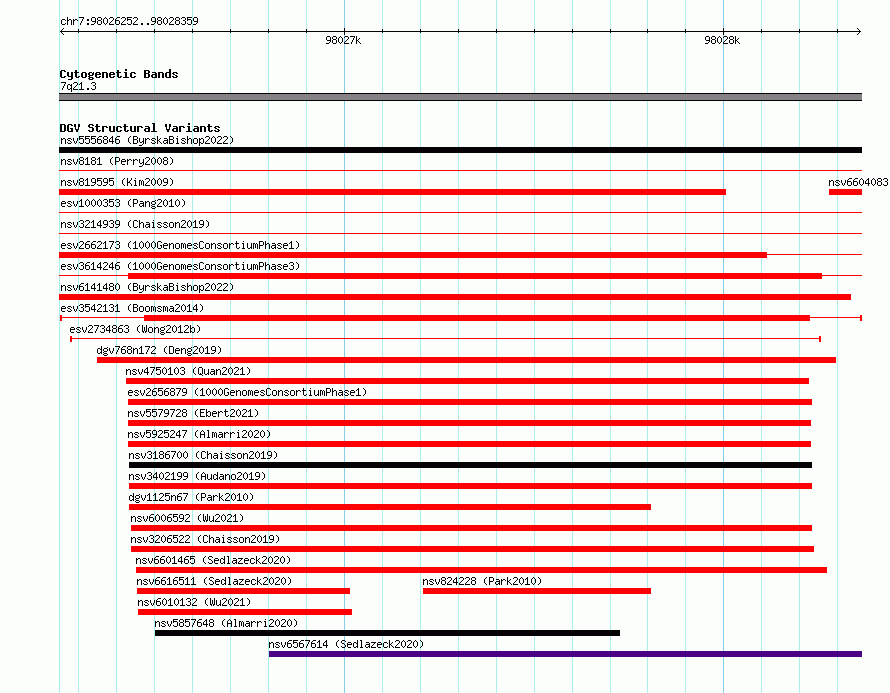This screenshot has width=890, height=693.
Task: Open nsv6567614 (Sedlazeck2020) variant label
Action: point(346,644)
